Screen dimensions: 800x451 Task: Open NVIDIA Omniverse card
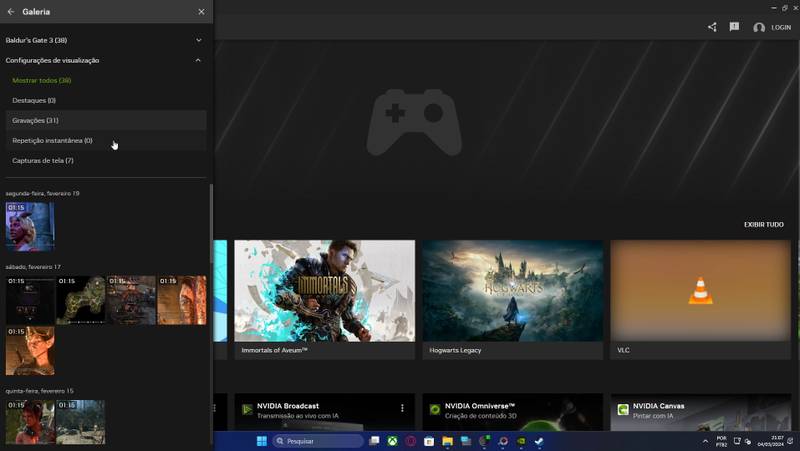coord(513,412)
